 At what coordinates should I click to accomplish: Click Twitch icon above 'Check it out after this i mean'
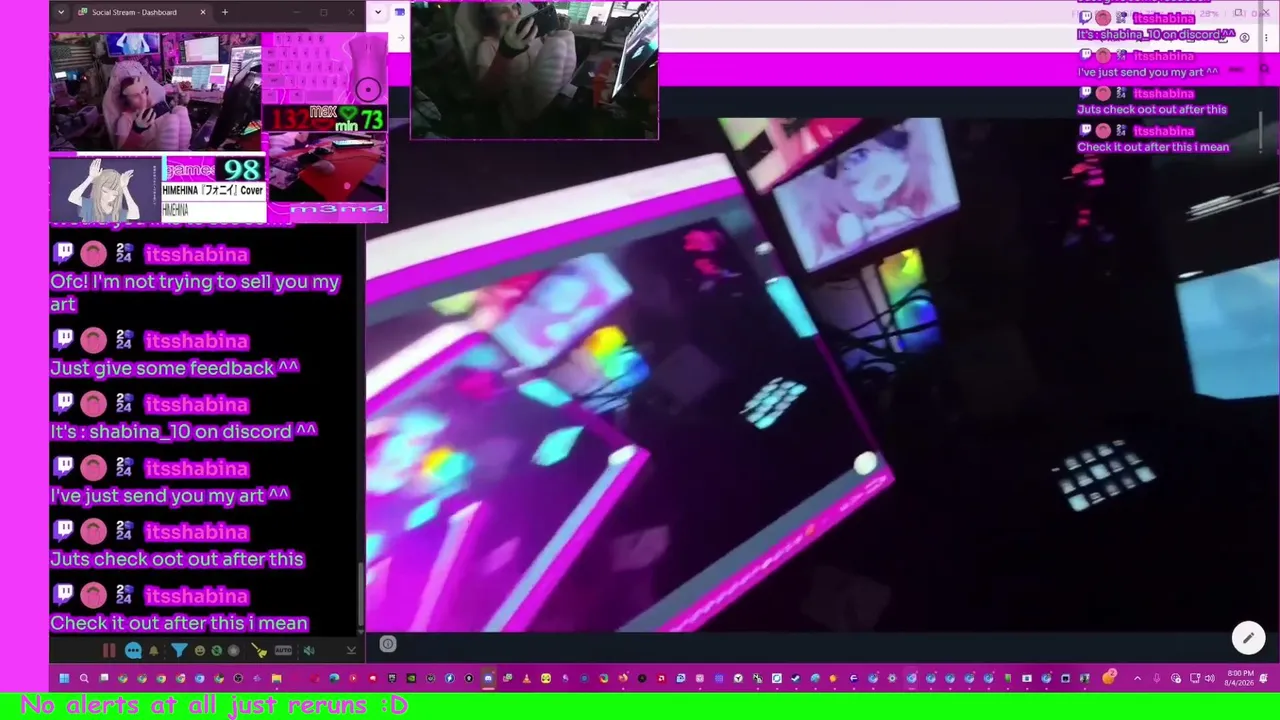tap(64, 595)
